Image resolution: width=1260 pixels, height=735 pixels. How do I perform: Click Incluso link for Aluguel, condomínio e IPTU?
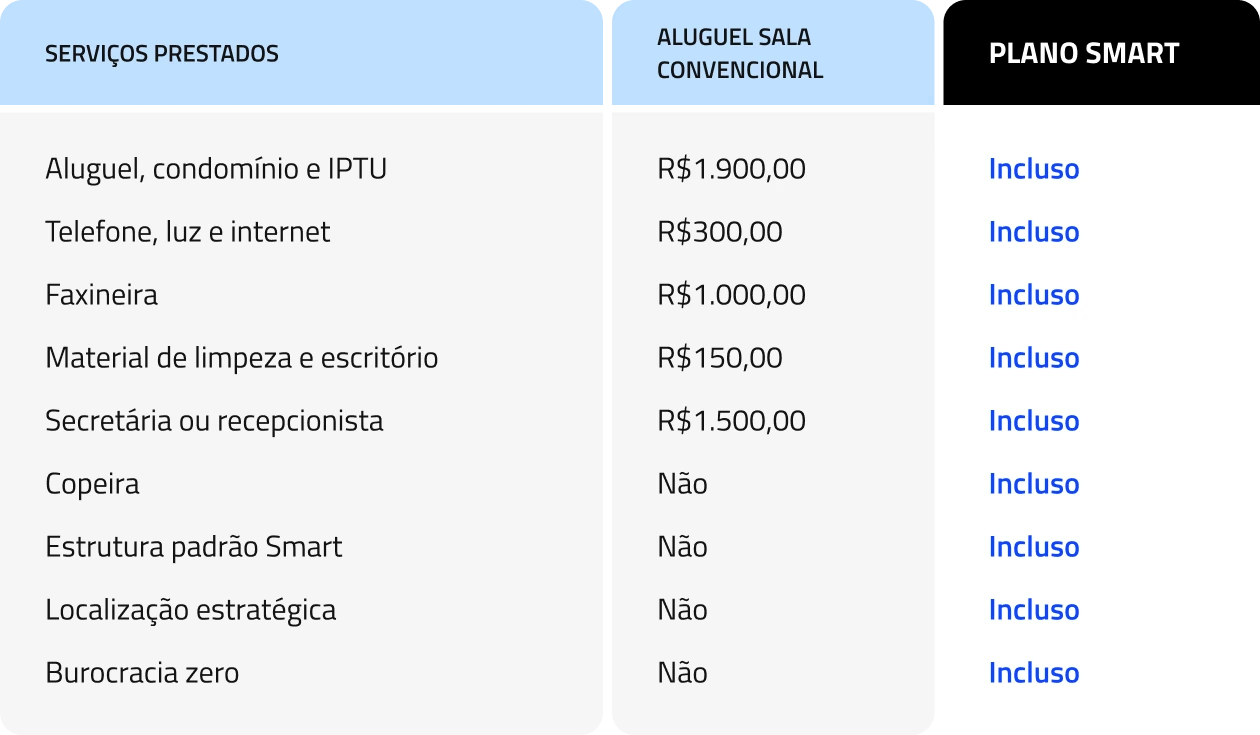(1034, 169)
